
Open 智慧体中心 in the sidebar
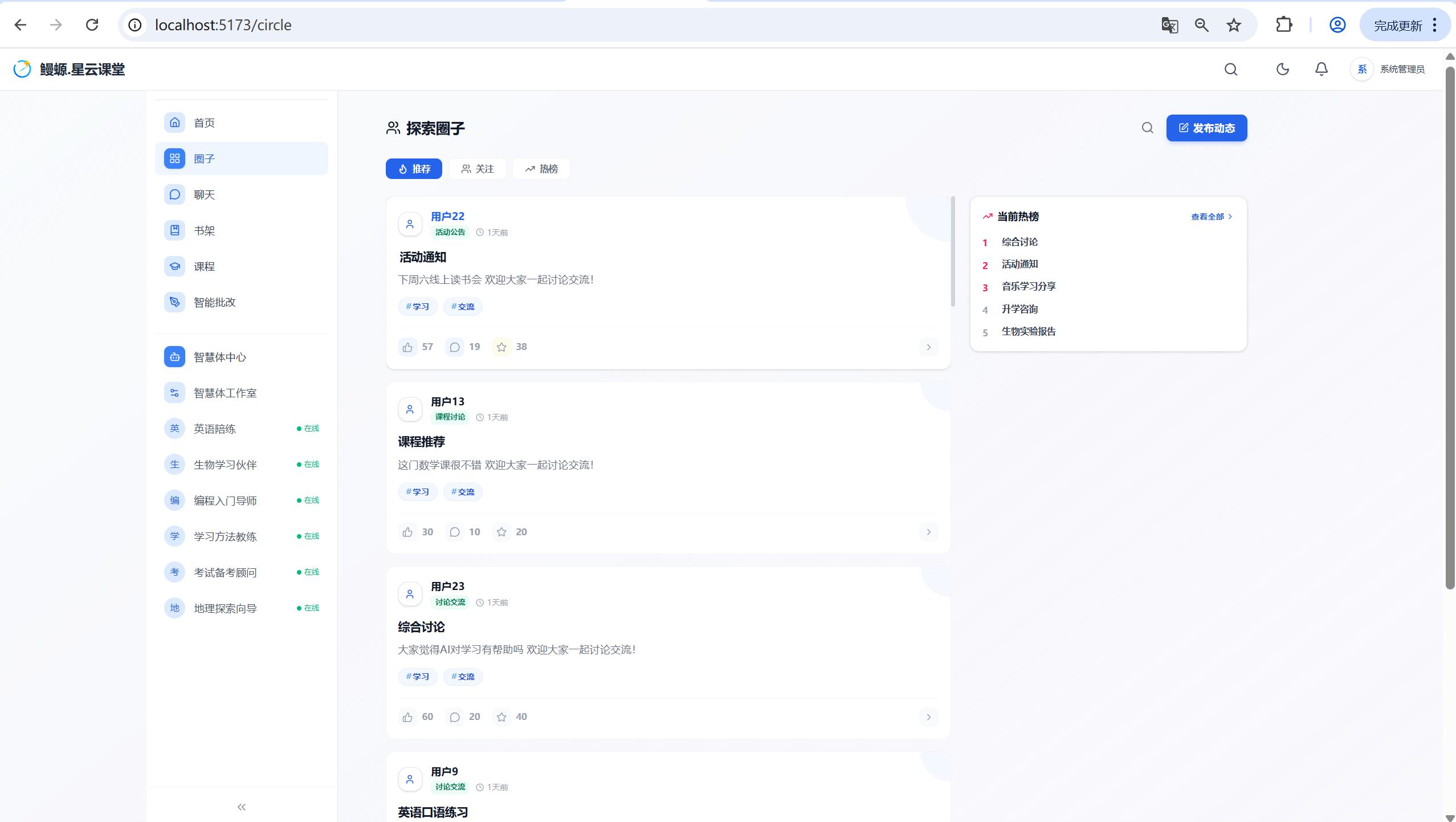(x=242, y=357)
